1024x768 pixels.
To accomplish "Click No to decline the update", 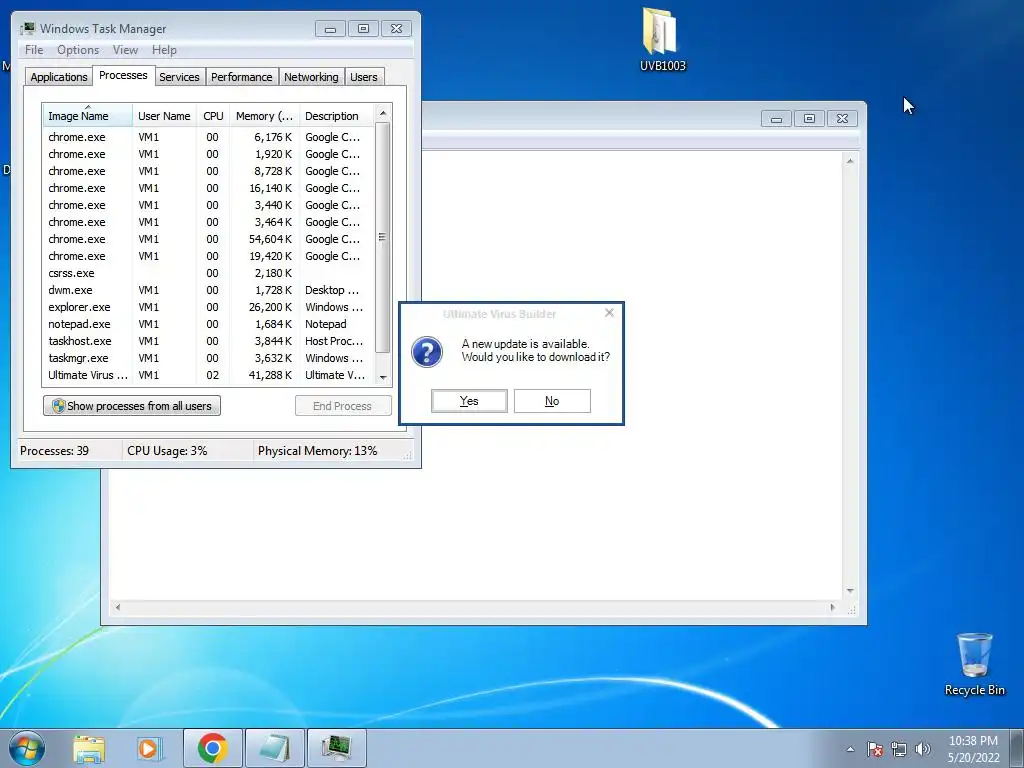I will click(552, 401).
